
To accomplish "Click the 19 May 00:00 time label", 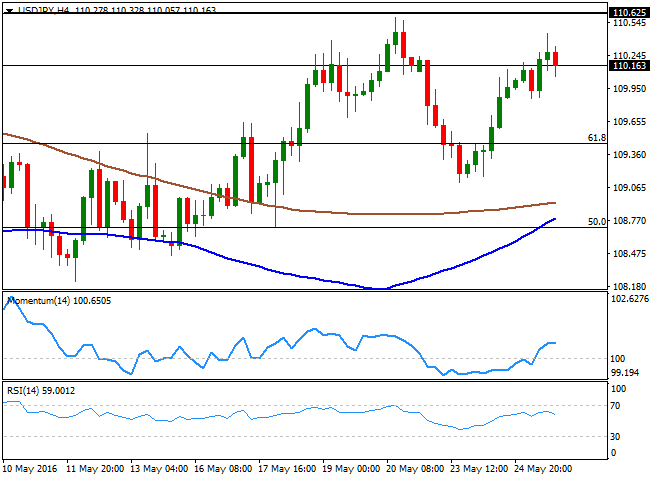I will 351,469.
